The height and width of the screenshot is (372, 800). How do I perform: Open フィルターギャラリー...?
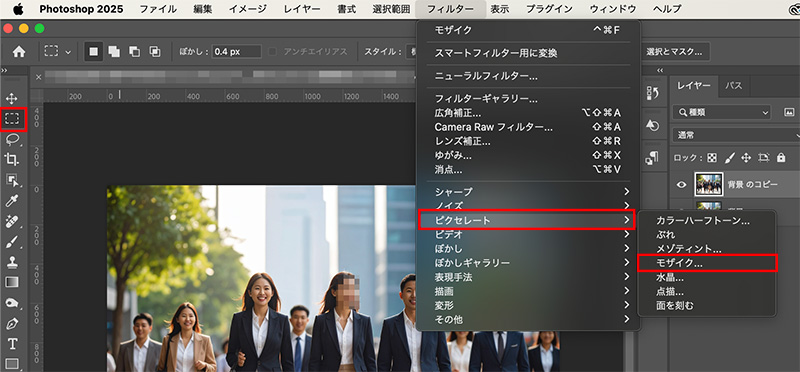528,99
